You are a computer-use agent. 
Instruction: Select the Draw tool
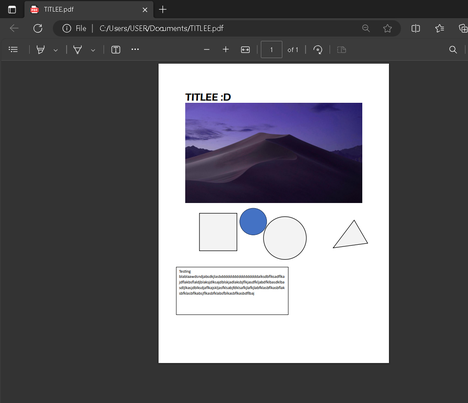pyautogui.click(x=78, y=50)
